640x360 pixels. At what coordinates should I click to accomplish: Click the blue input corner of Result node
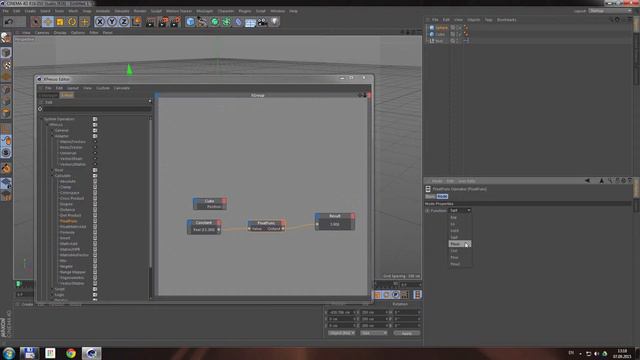[318, 216]
